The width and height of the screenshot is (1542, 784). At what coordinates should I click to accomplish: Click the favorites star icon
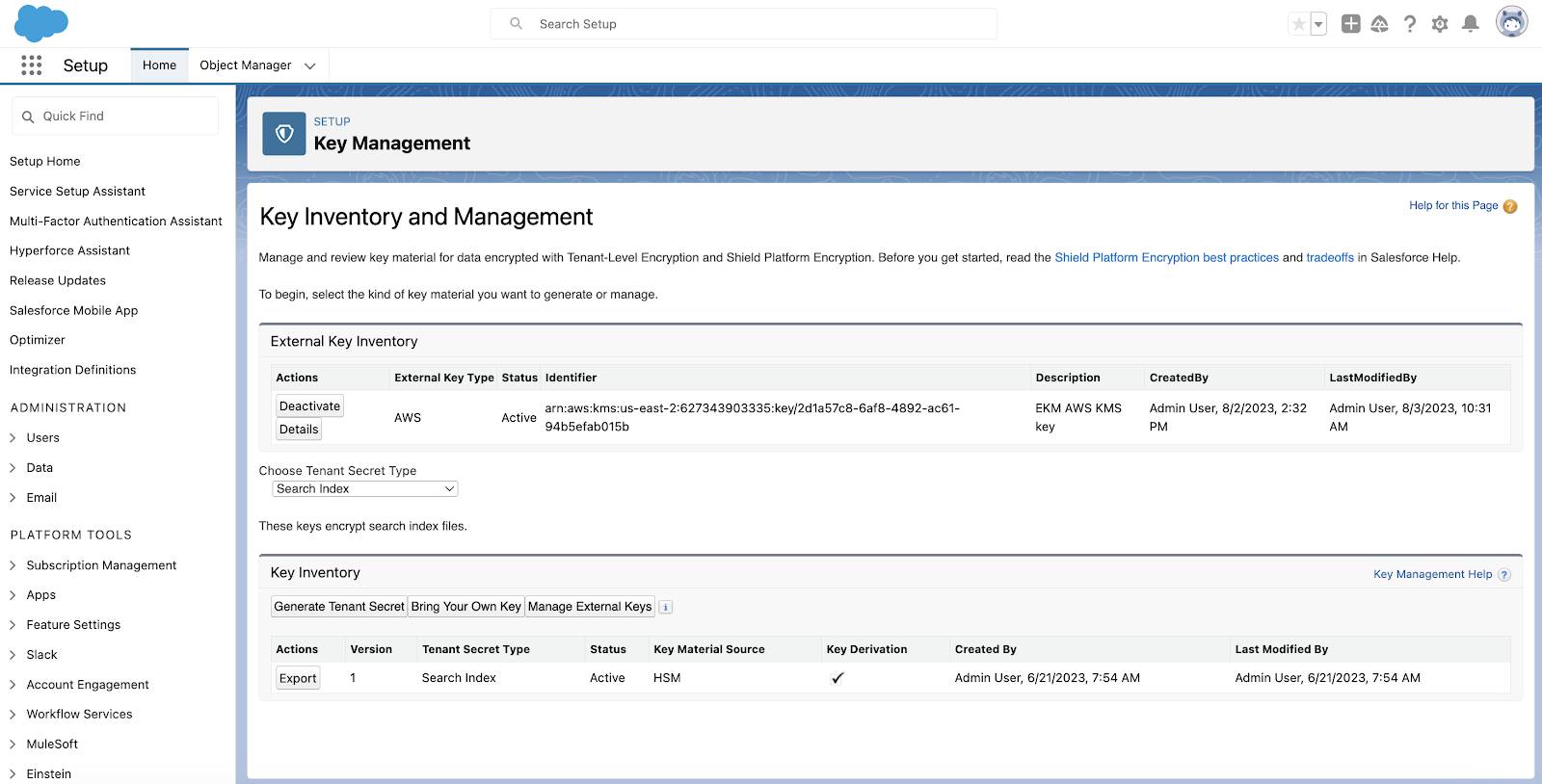pyautogui.click(x=1299, y=24)
